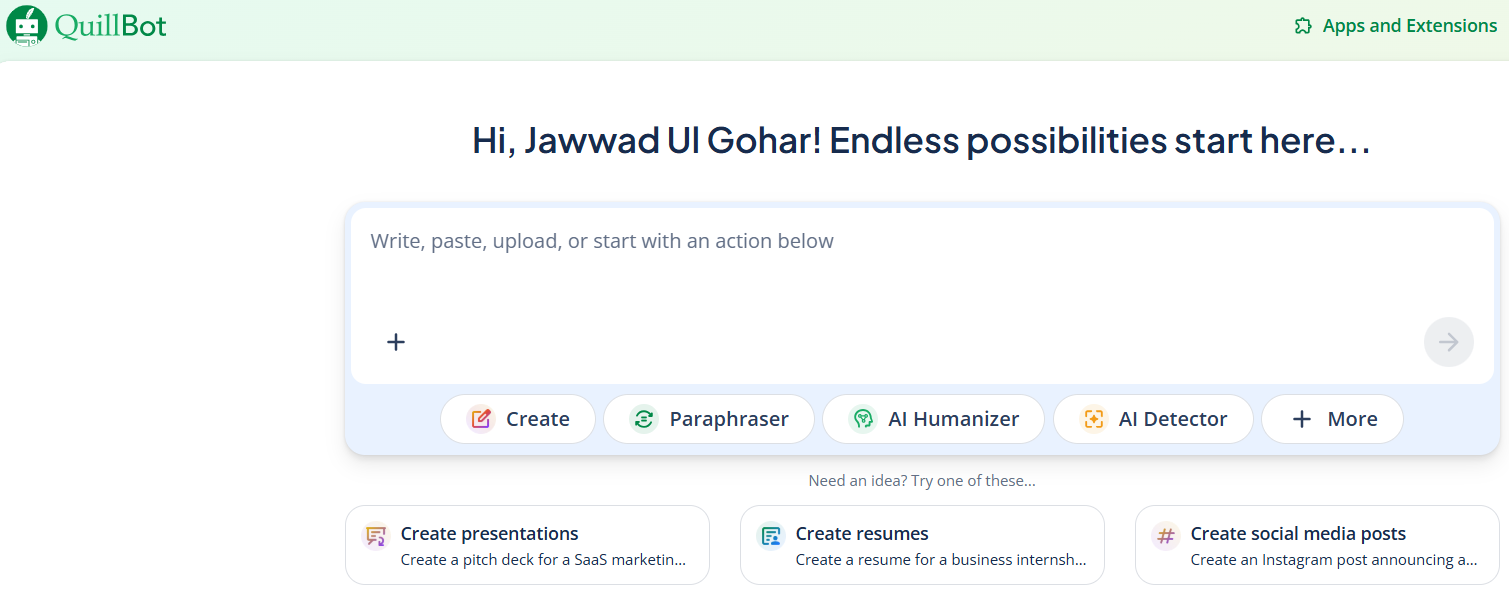
Task: Click the Create pencil icon
Action: pos(481,419)
